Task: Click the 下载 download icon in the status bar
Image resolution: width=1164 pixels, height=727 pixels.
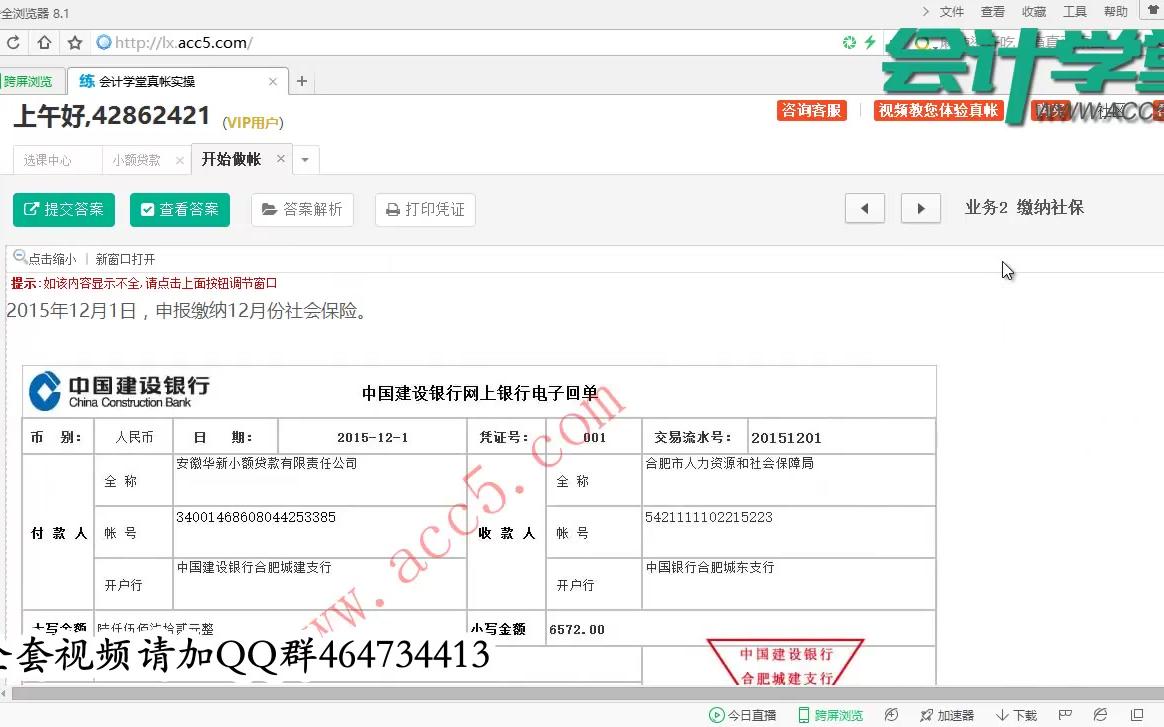Action: pyautogui.click(x=1016, y=715)
